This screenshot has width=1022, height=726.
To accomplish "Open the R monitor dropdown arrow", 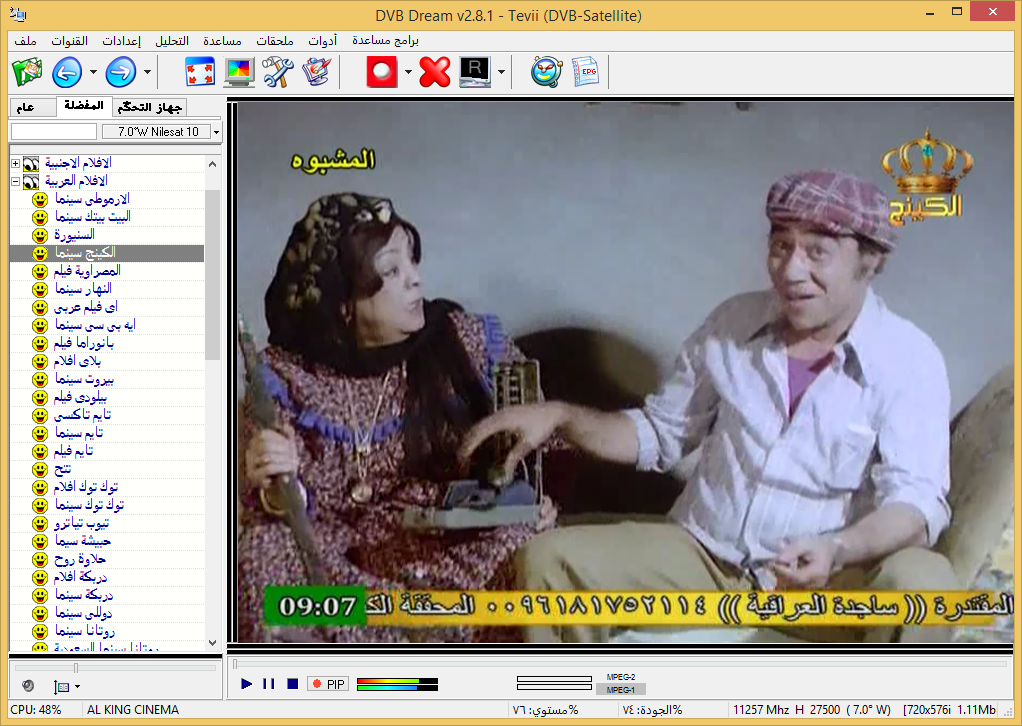I will (501, 72).
